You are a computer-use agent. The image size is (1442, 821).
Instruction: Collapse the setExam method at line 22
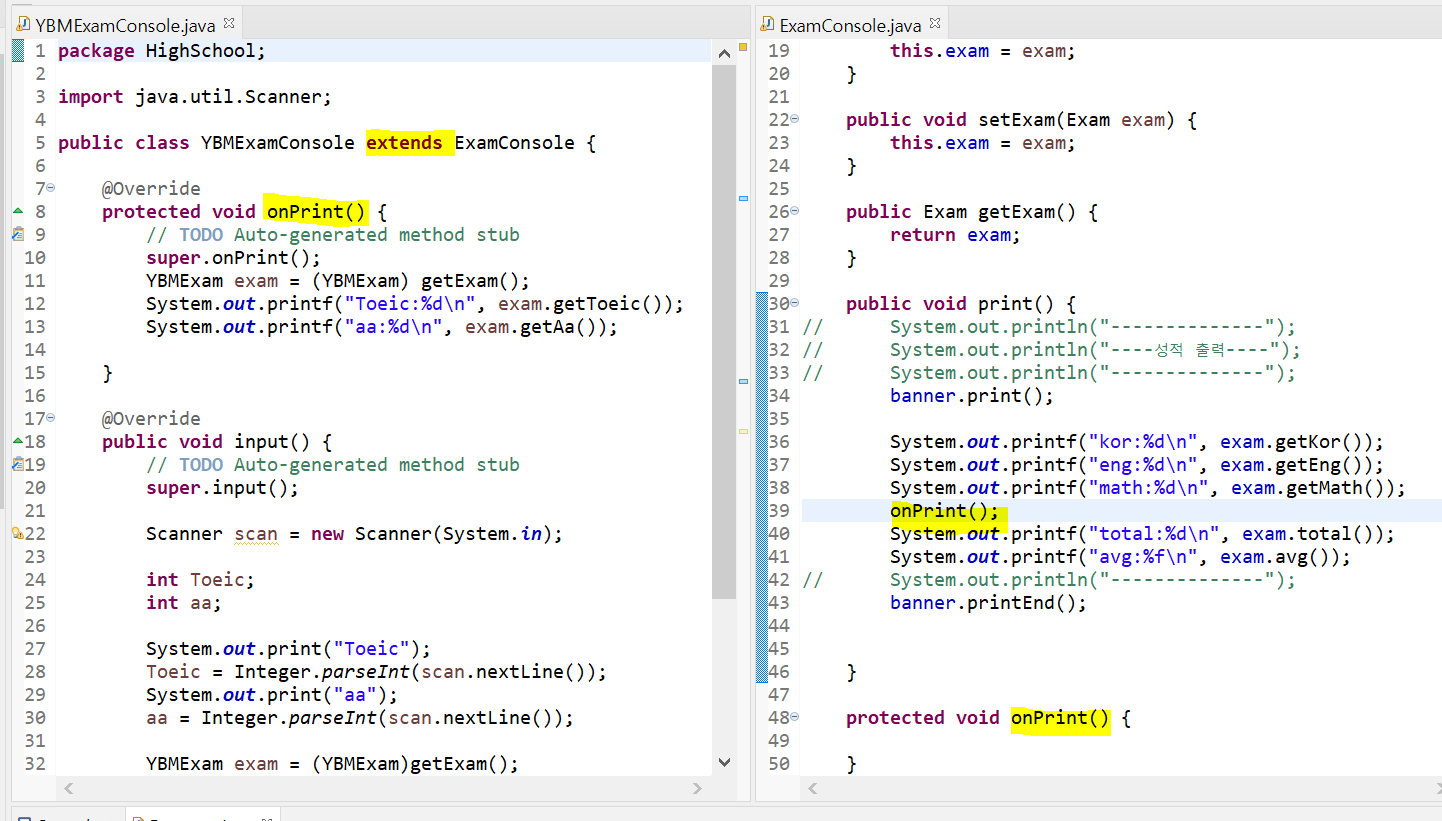click(795, 119)
